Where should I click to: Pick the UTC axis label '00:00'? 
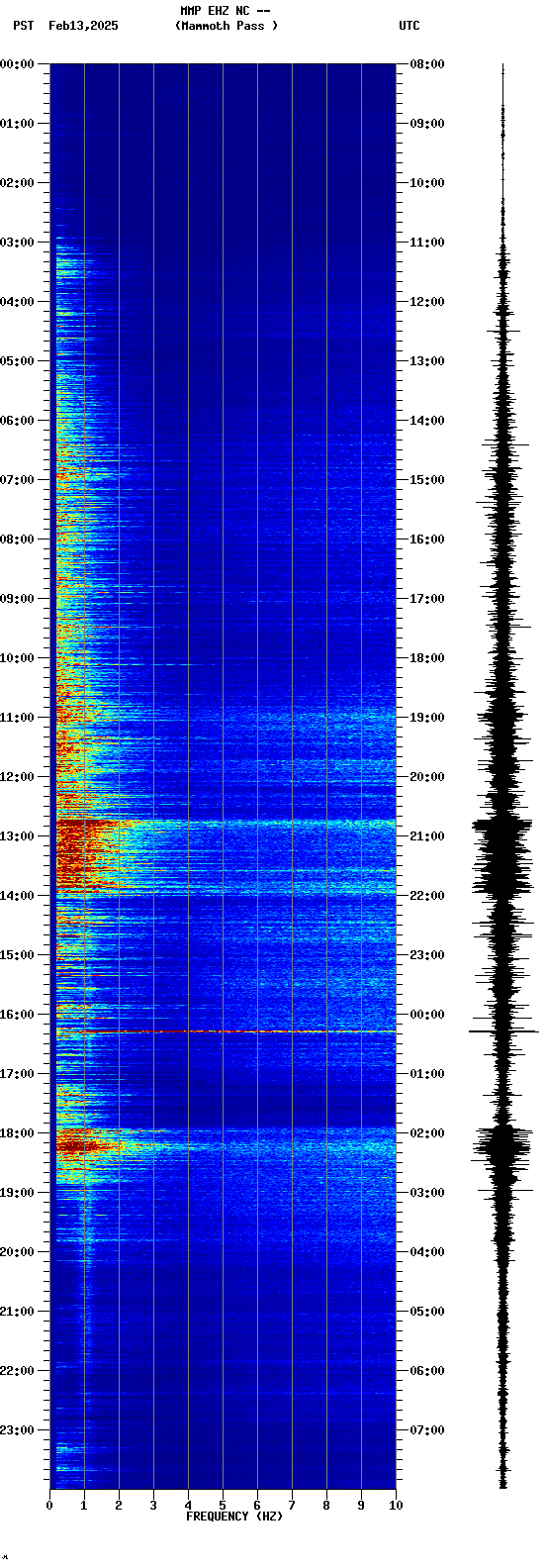pyautogui.click(x=427, y=1015)
